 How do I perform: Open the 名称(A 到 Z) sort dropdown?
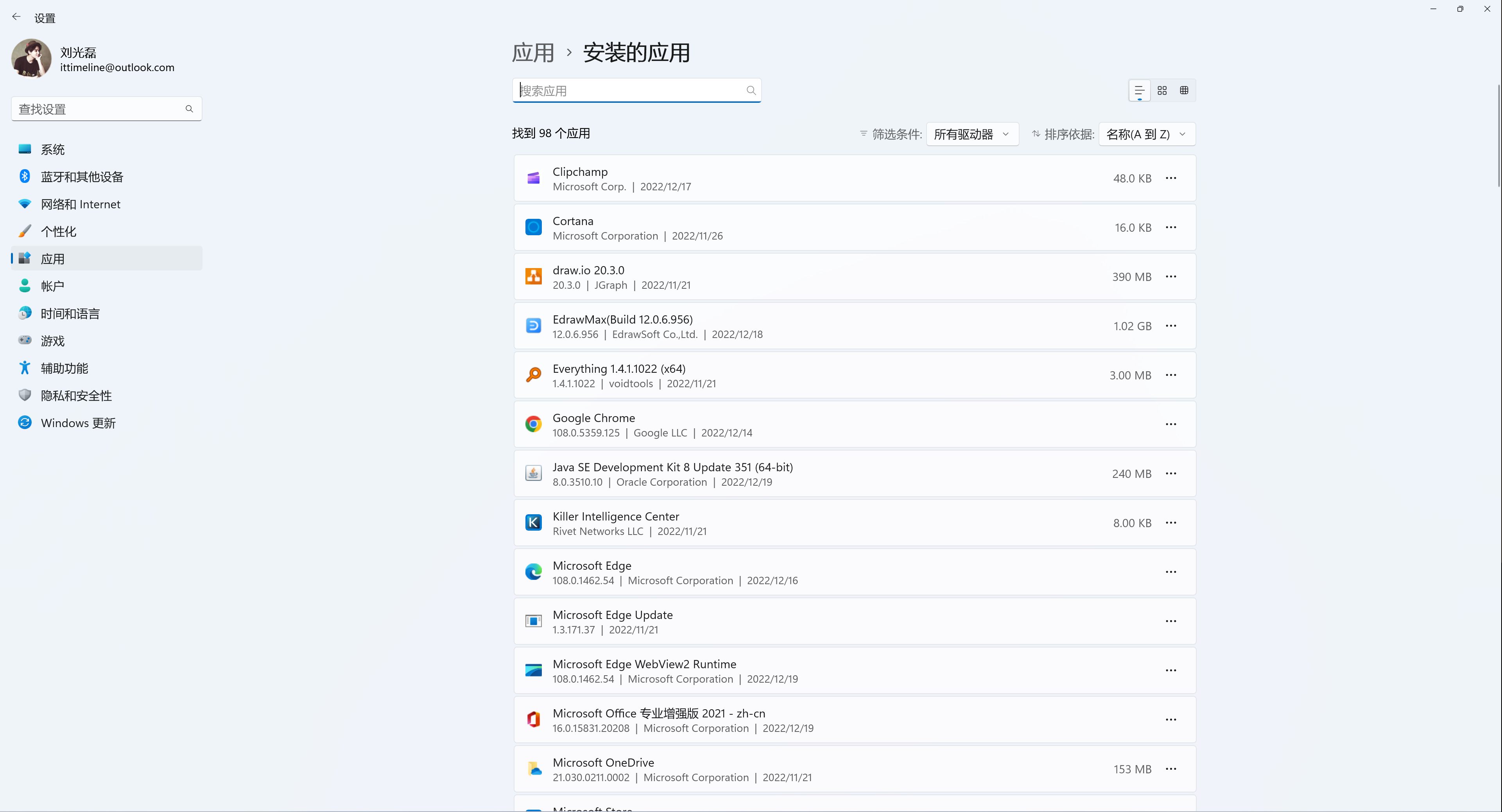(x=1146, y=134)
